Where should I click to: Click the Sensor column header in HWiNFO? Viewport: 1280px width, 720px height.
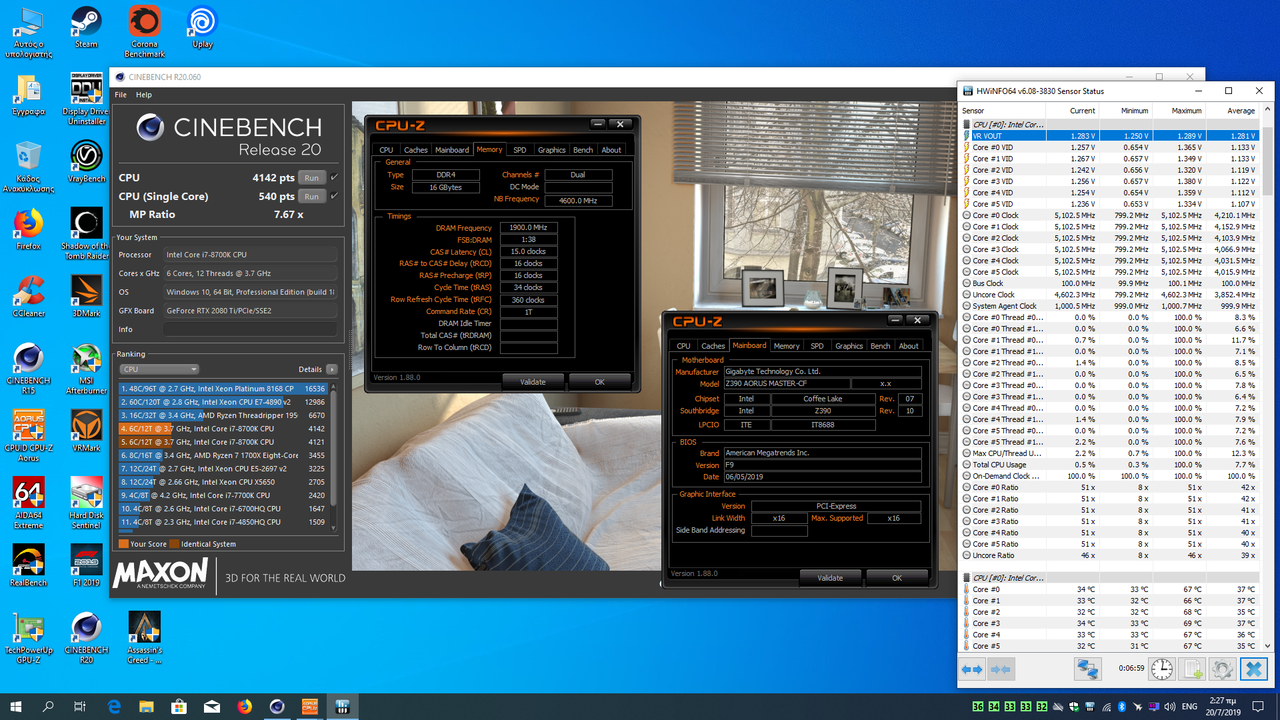coord(1004,110)
